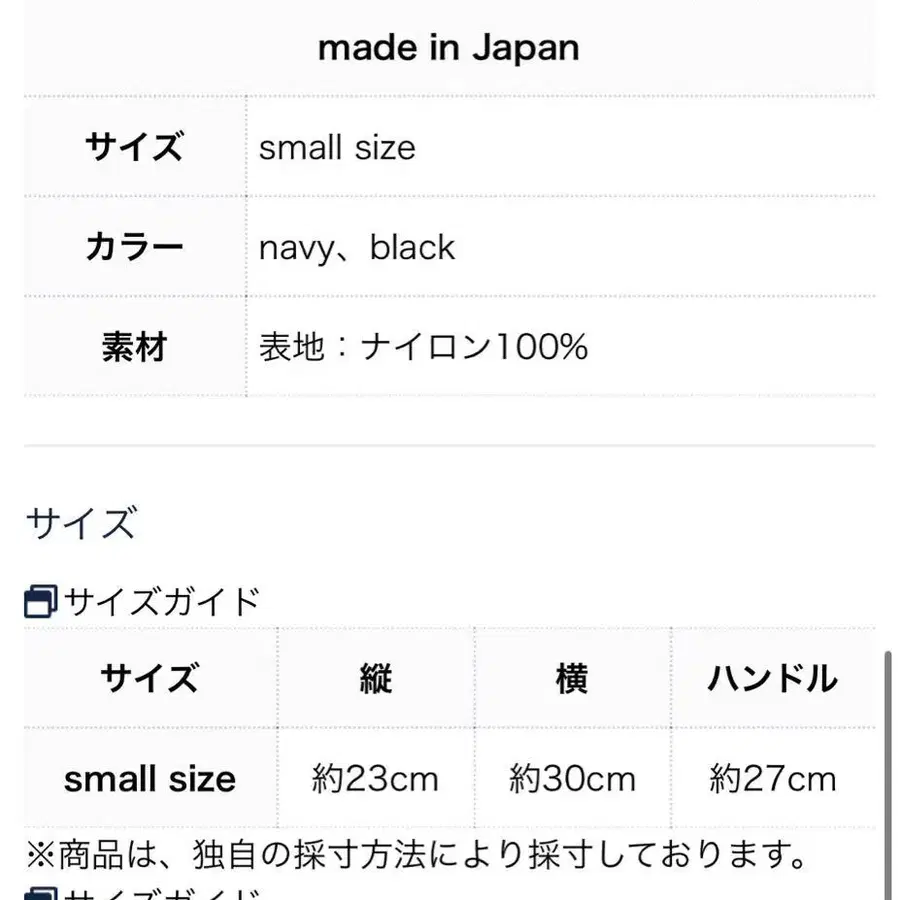Click the 素材 row header cell

[135, 347]
